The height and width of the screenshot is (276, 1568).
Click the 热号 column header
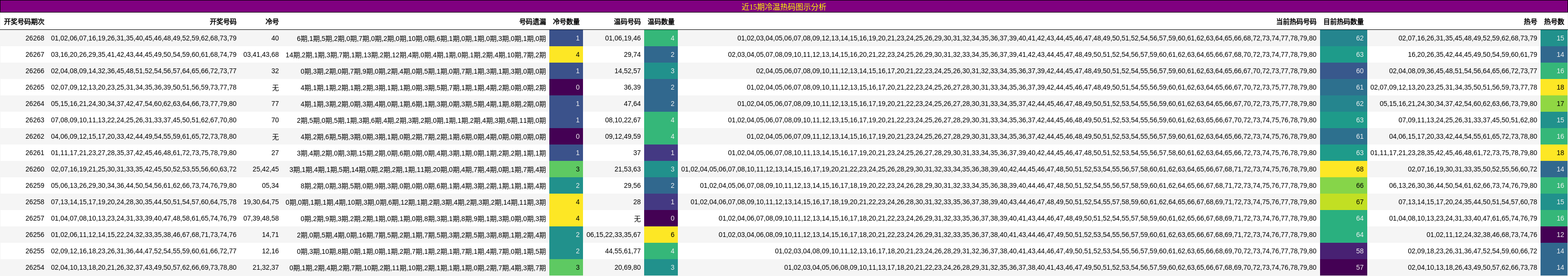1530,22
